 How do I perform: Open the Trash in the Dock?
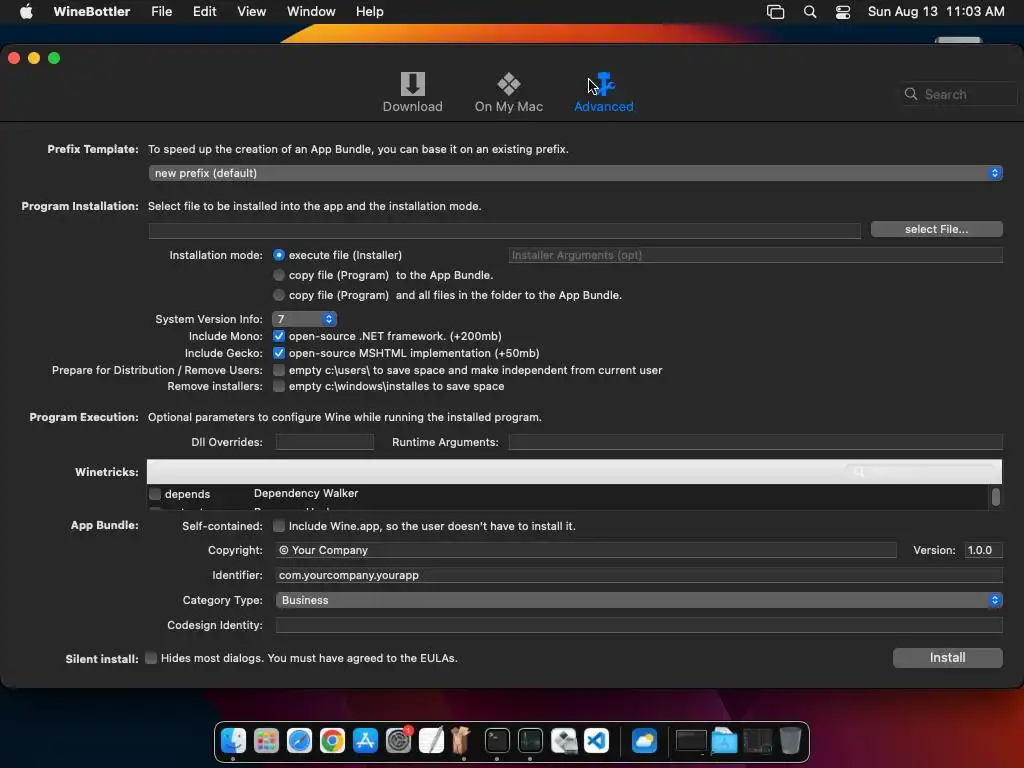pyautogui.click(x=790, y=741)
